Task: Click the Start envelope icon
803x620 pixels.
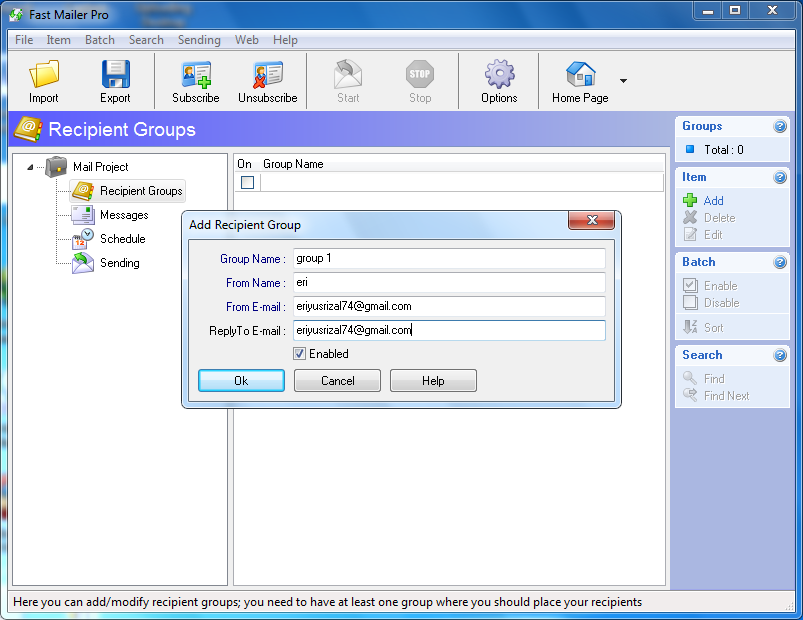Action: point(348,74)
